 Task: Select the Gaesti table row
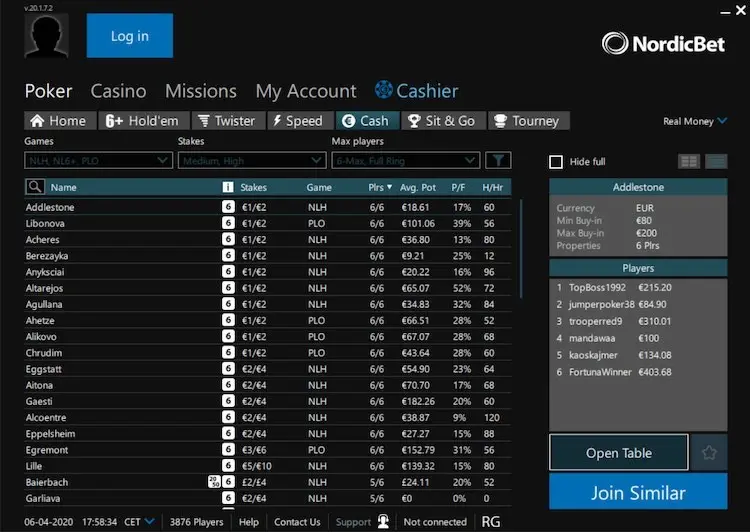pyautogui.click(x=267, y=401)
